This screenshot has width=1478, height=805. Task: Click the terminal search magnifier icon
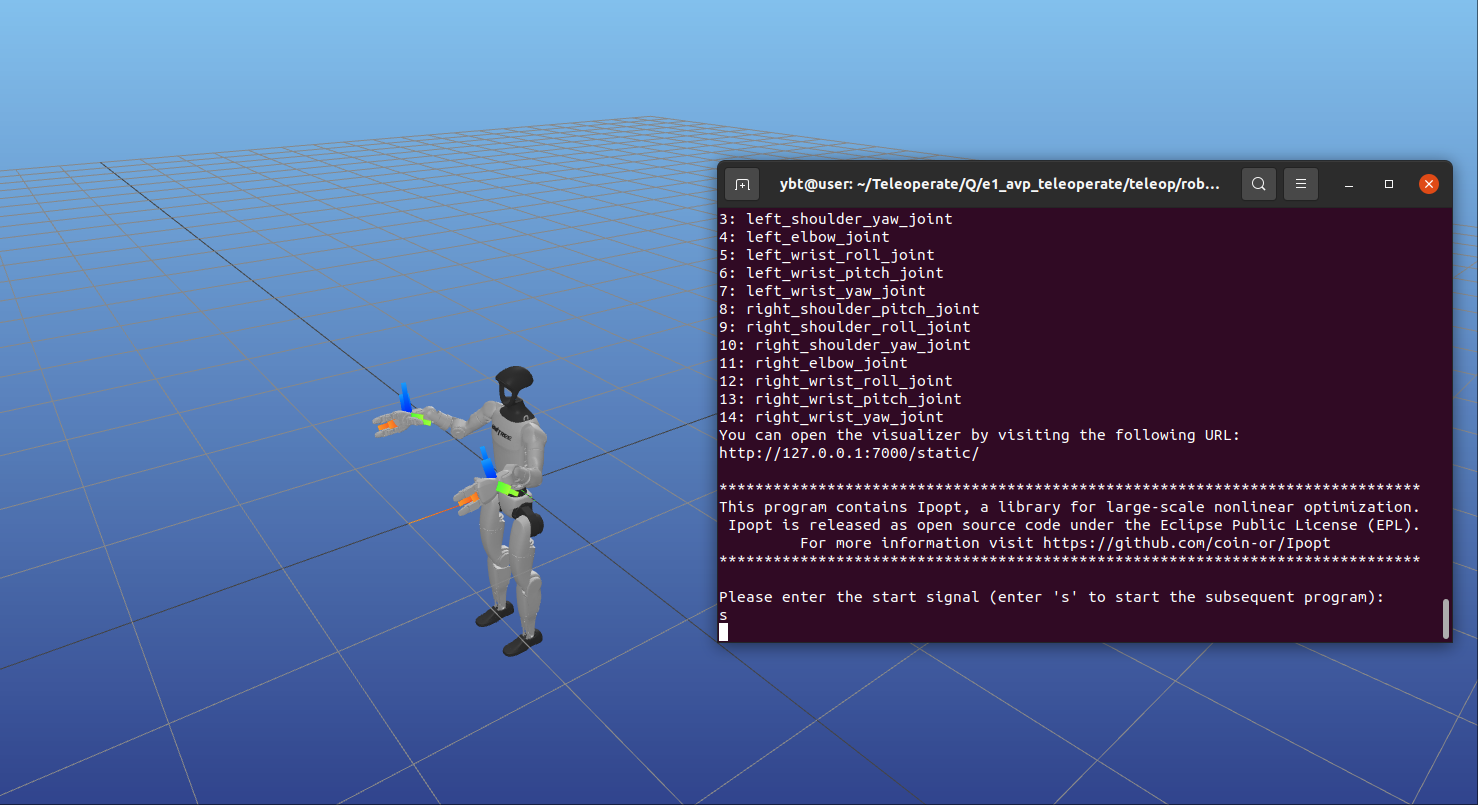point(1259,184)
